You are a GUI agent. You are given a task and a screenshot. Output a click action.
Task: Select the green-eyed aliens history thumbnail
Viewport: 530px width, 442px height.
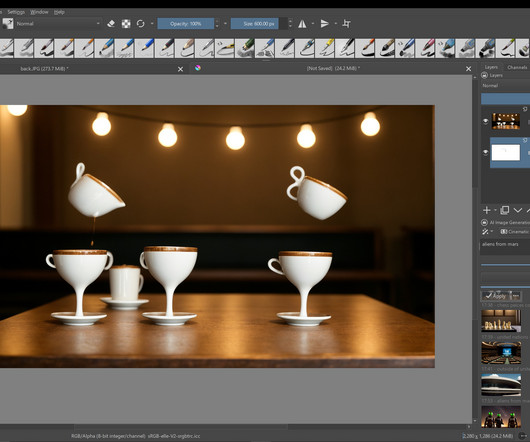click(x=501, y=417)
